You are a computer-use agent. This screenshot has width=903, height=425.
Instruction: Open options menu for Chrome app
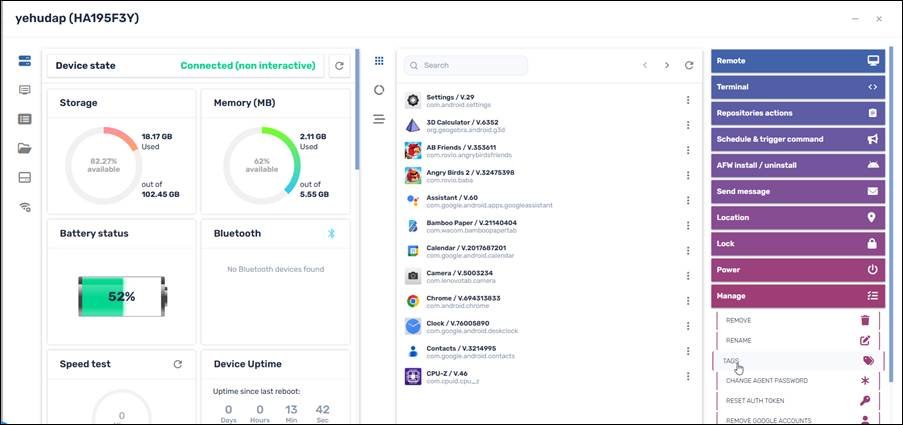coord(688,301)
